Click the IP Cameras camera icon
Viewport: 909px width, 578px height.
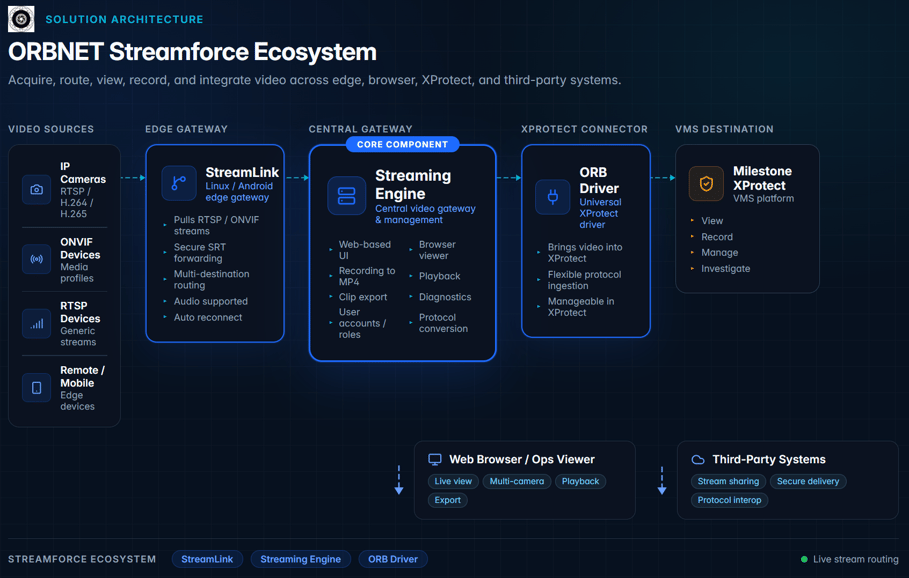[37, 190]
